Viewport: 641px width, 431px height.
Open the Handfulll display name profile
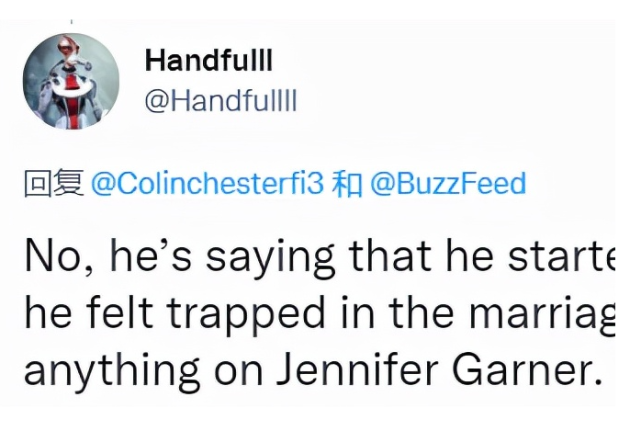click(x=208, y=61)
